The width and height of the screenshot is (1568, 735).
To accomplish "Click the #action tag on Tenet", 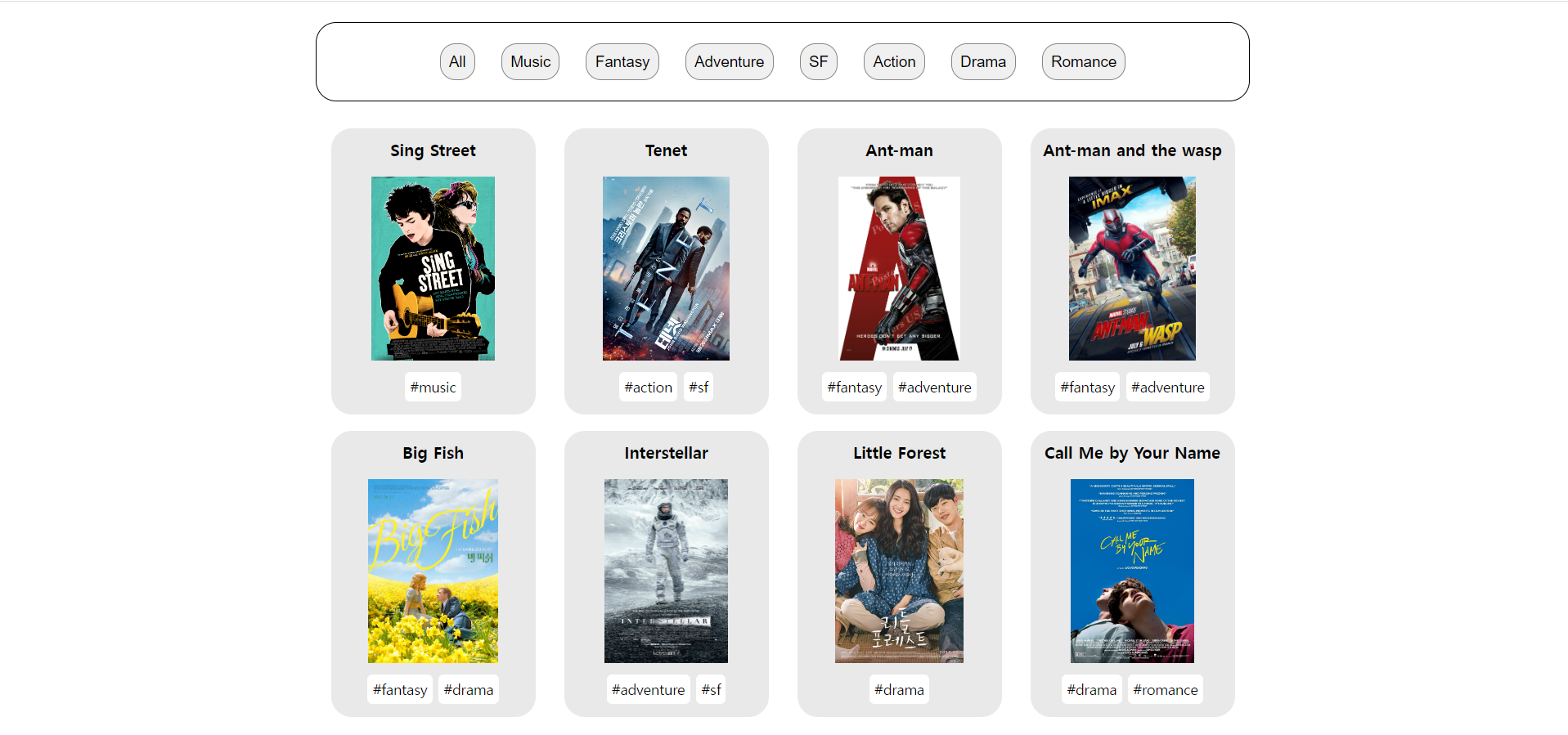I will pos(649,387).
